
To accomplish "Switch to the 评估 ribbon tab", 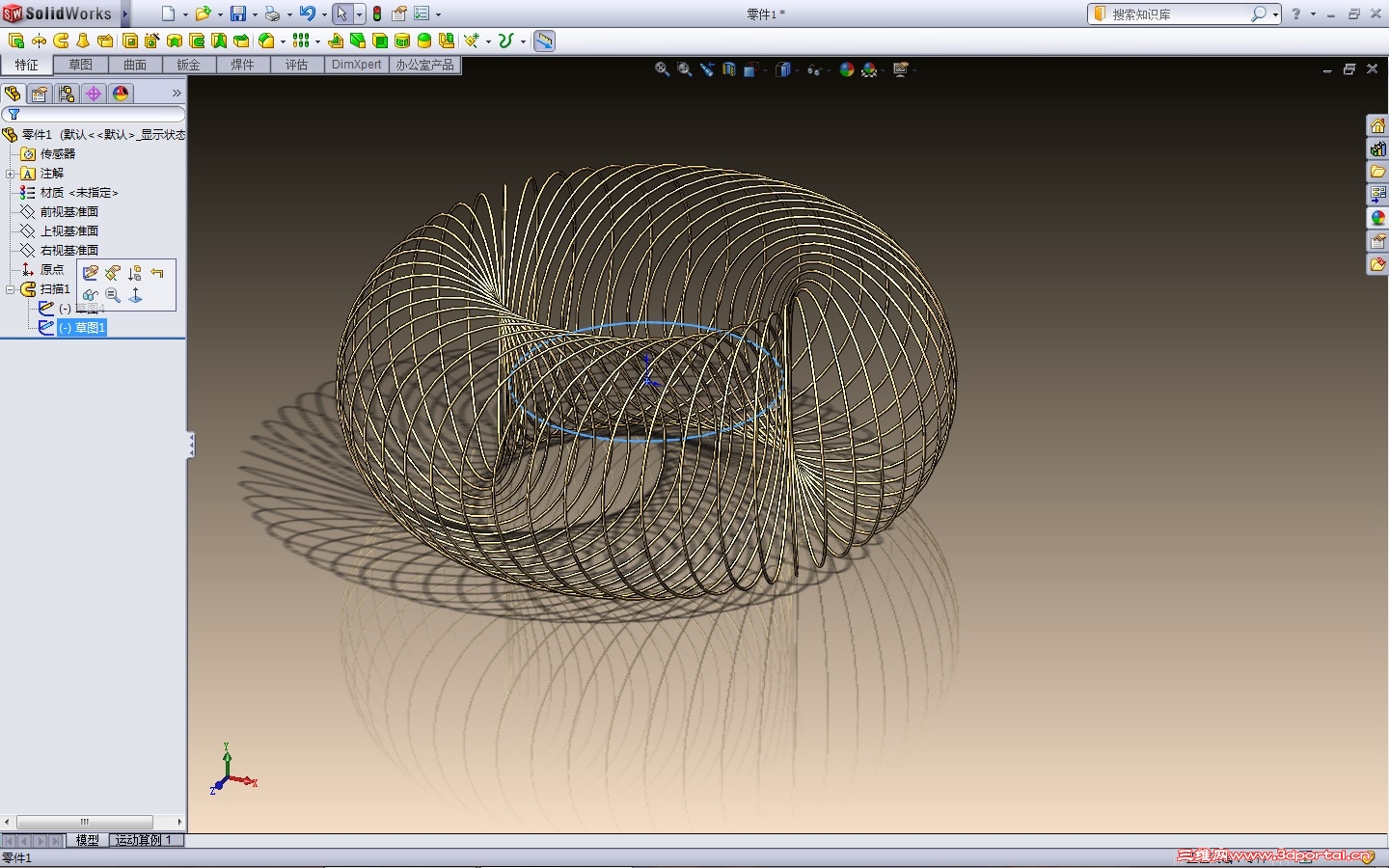I will click(x=296, y=65).
